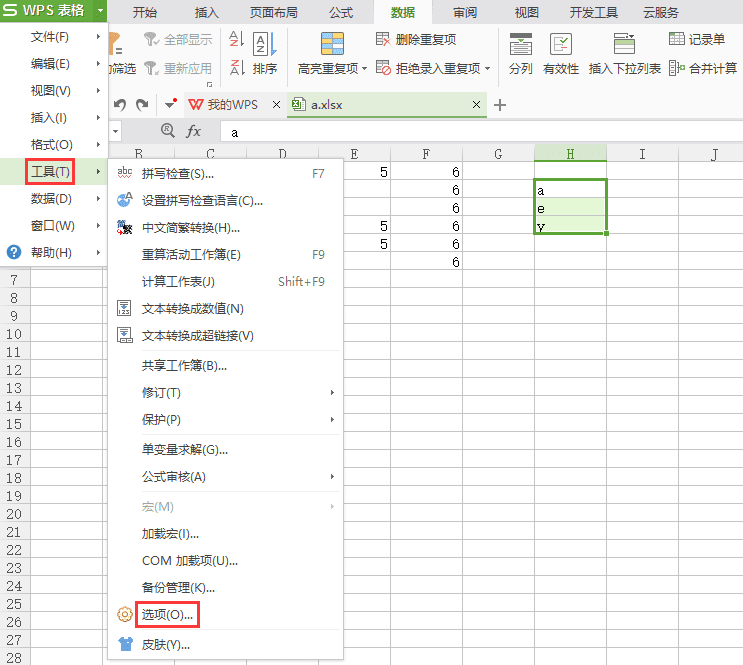
Task: Open the 数据(D) menu
Action: click(x=54, y=199)
